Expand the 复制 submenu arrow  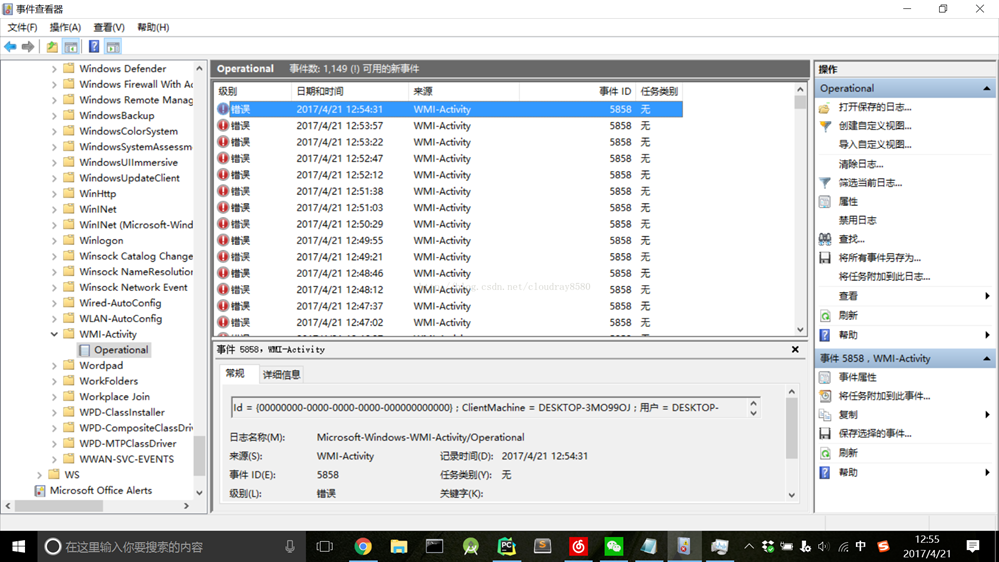[987, 415]
